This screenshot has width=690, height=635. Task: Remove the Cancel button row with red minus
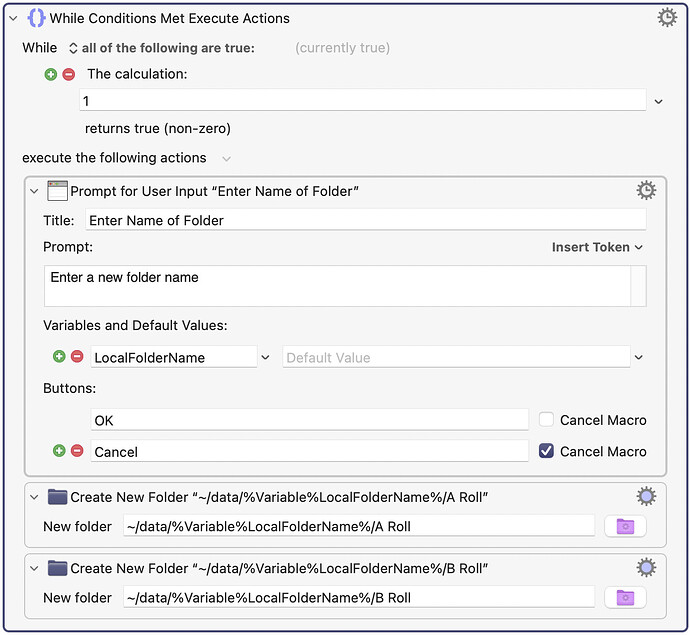pos(77,451)
